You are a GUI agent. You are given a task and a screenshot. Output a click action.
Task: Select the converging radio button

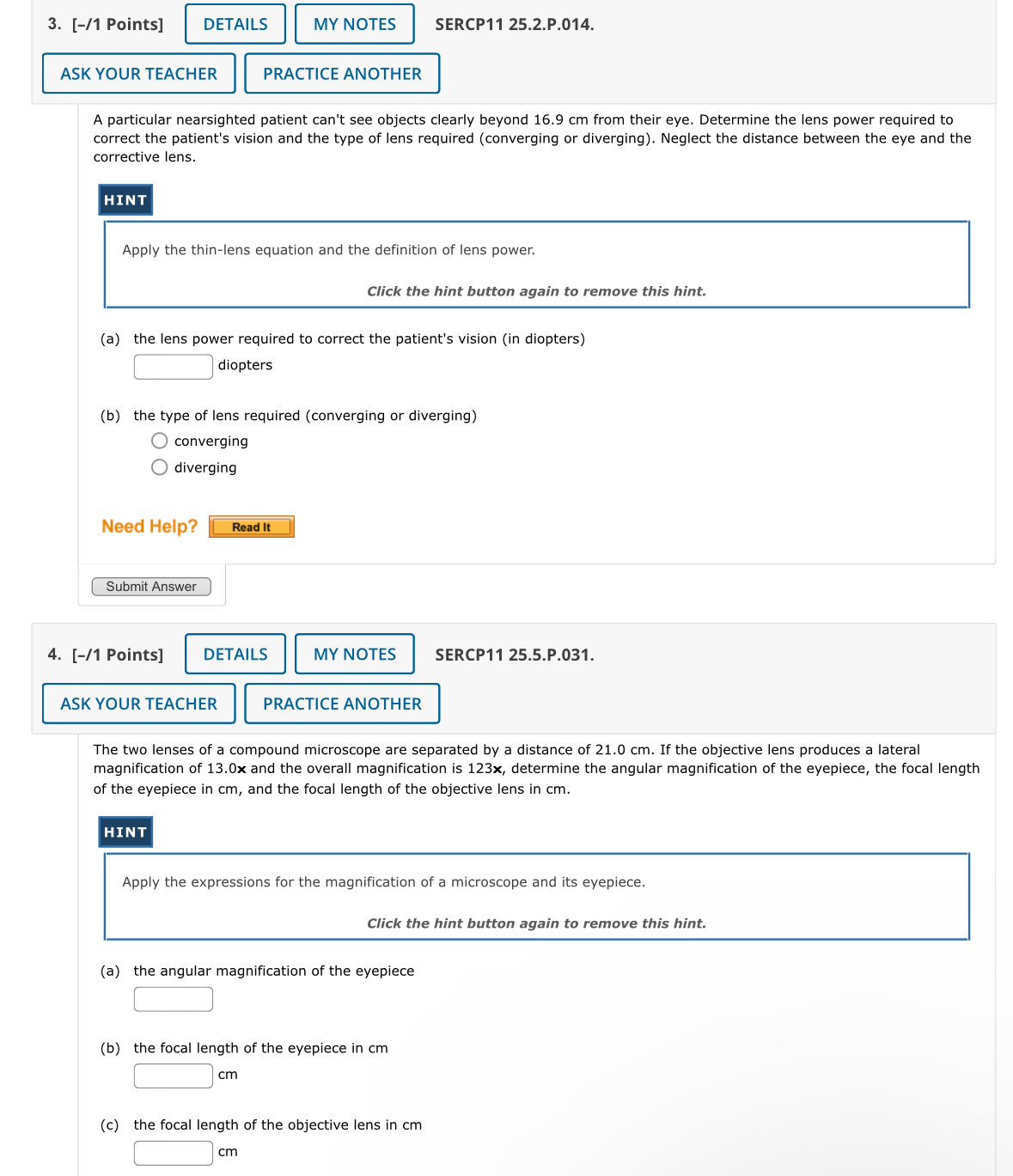coord(159,441)
